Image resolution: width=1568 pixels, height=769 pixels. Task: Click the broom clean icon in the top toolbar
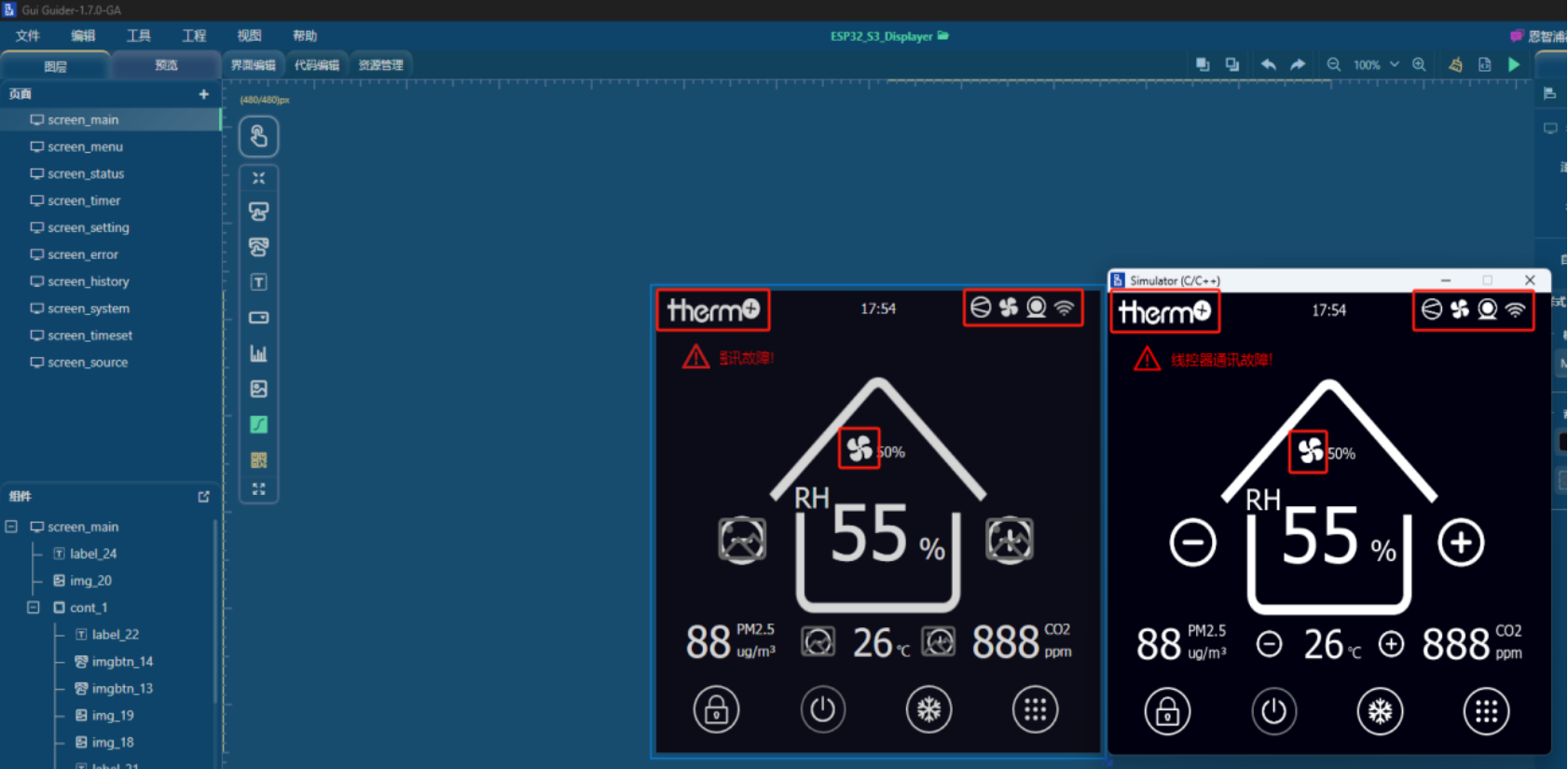(1455, 64)
